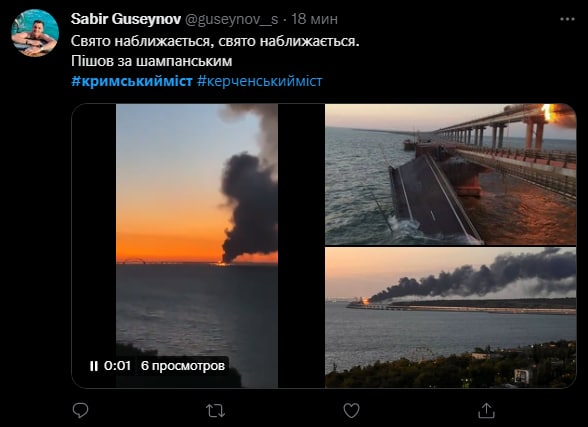Open the sunset smoke video thumbnail
The image size is (588, 427).
coord(197,246)
